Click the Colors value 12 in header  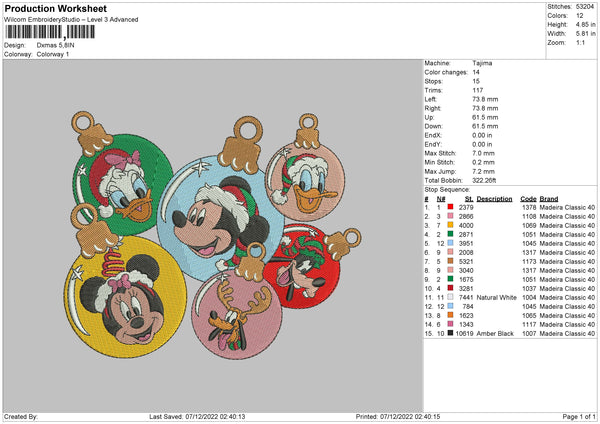point(580,16)
